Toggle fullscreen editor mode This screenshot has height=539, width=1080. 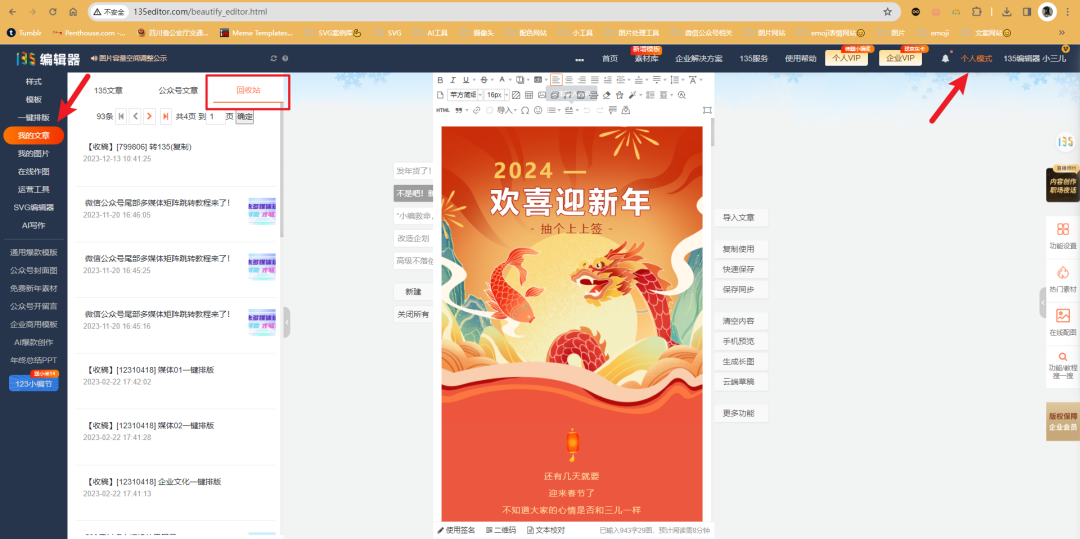click(x=707, y=110)
